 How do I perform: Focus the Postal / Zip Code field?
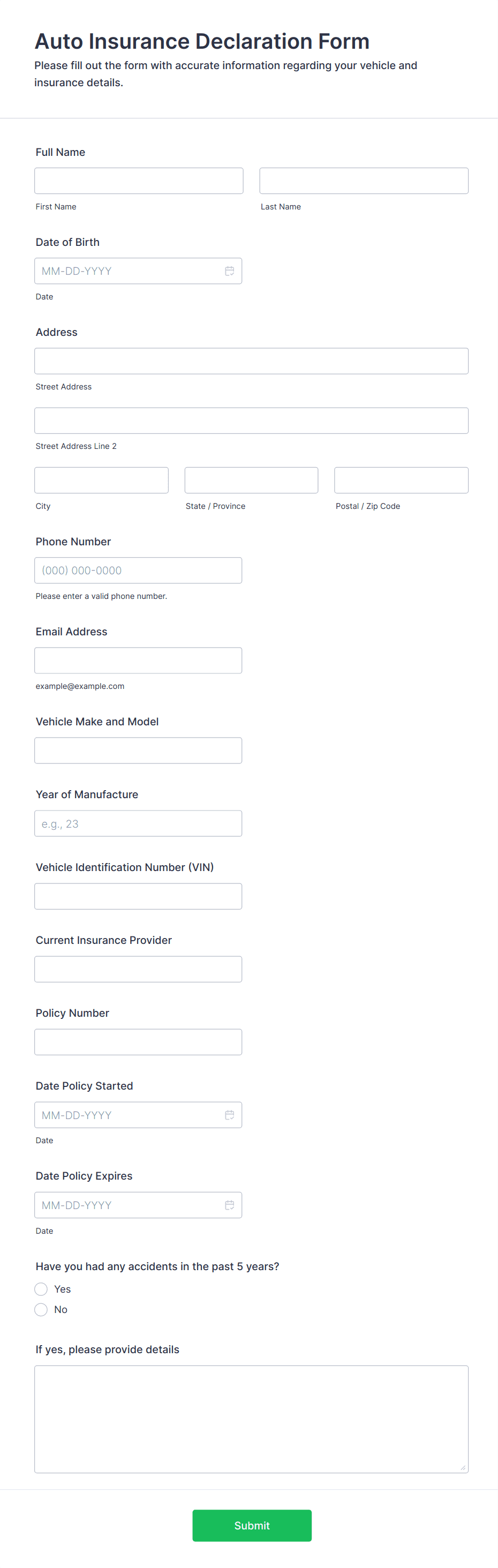pos(401,479)
